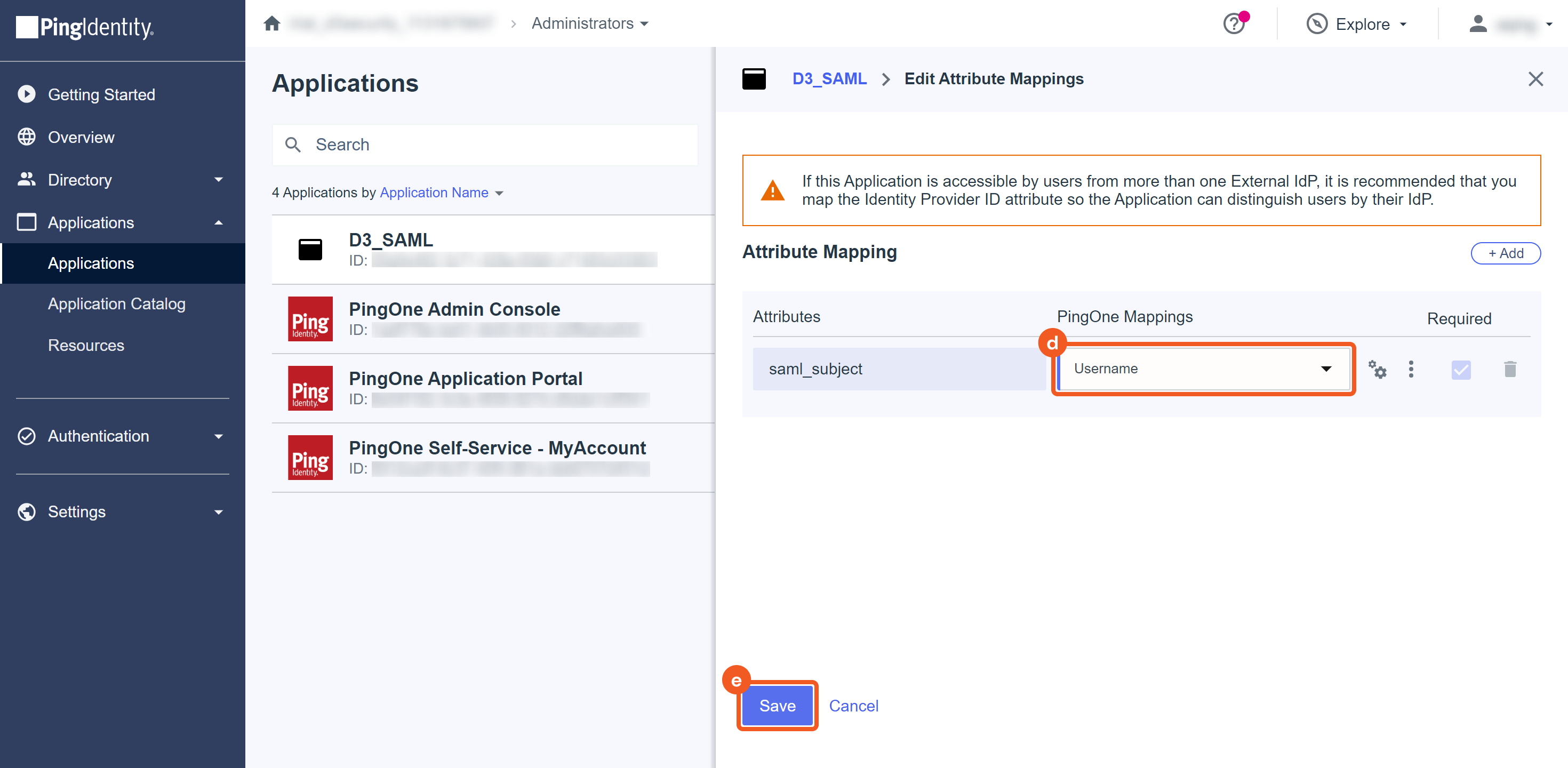Delete the saml_subject mapping with trash icon
This screenshot has height=768, width=1568.
pos(1509,369)
